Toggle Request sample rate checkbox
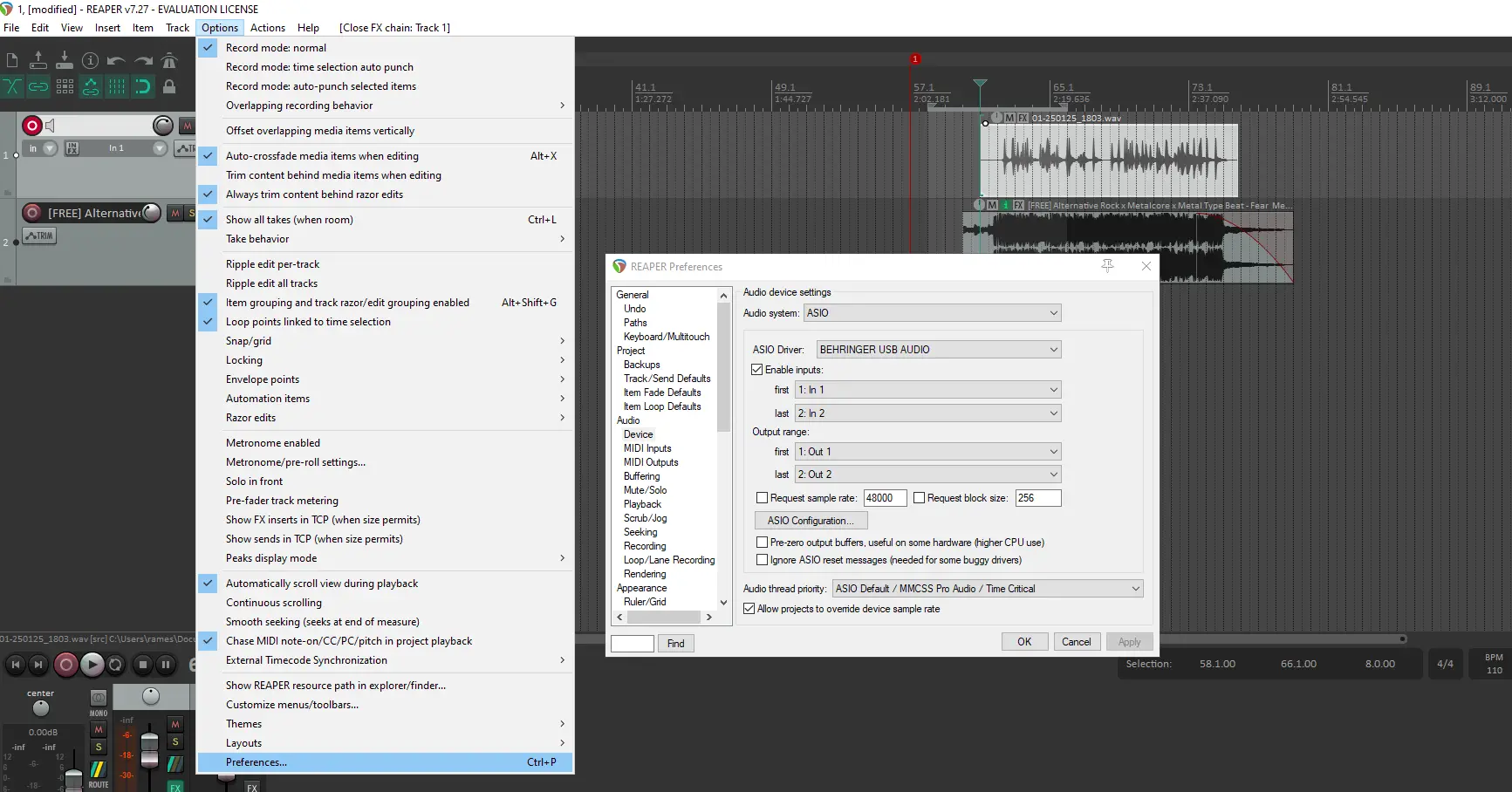 tap(762, 498)
